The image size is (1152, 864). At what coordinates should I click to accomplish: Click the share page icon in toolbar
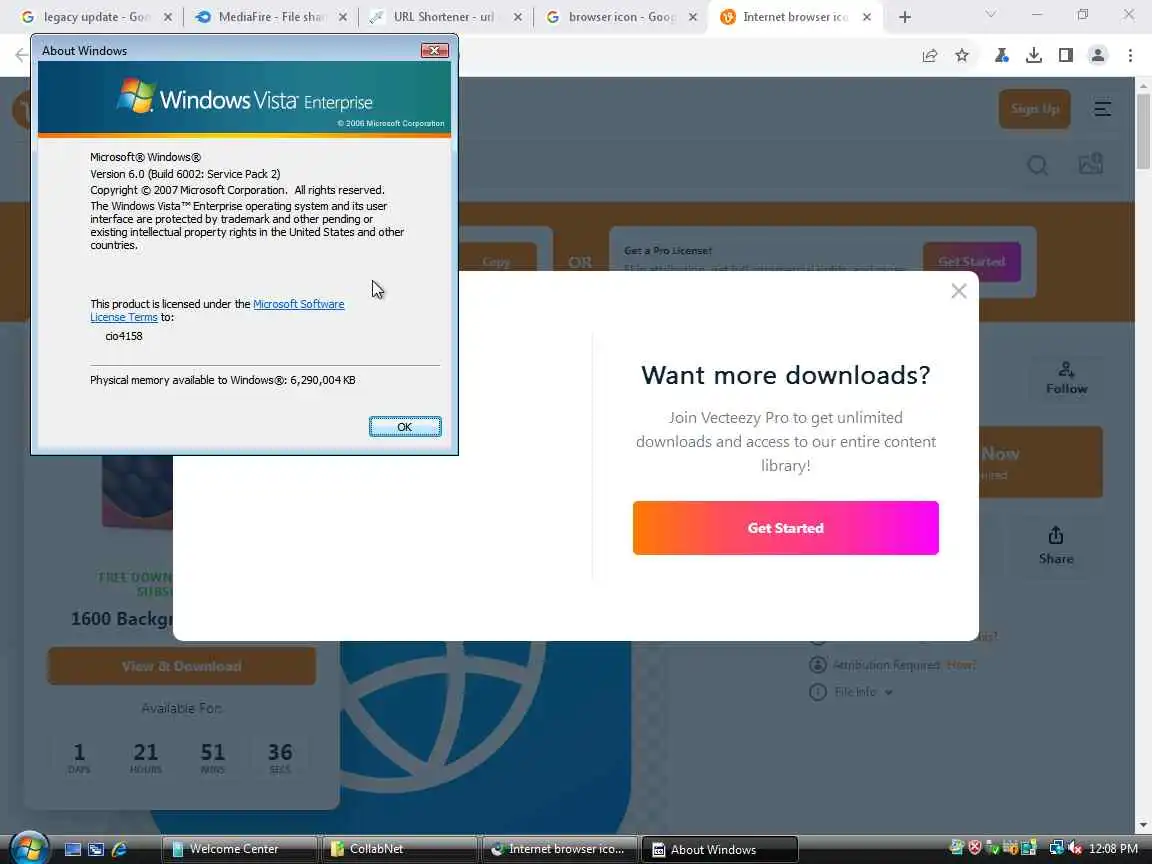coord(929,55)
